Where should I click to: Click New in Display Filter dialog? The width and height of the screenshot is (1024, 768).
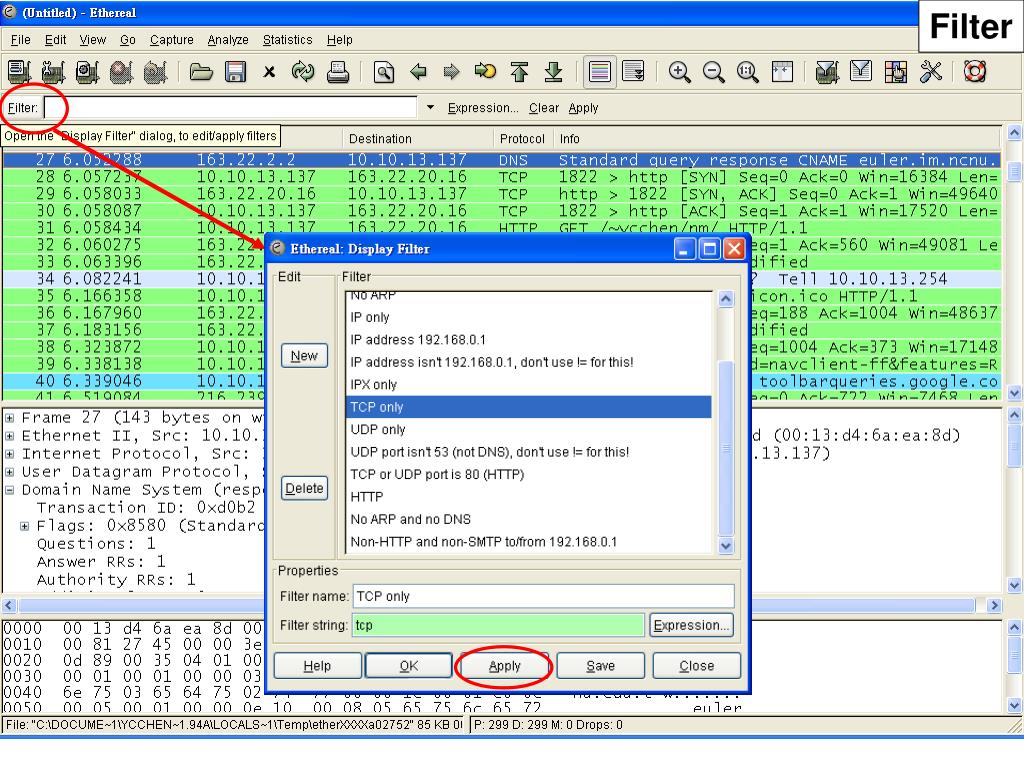[304, 356]
